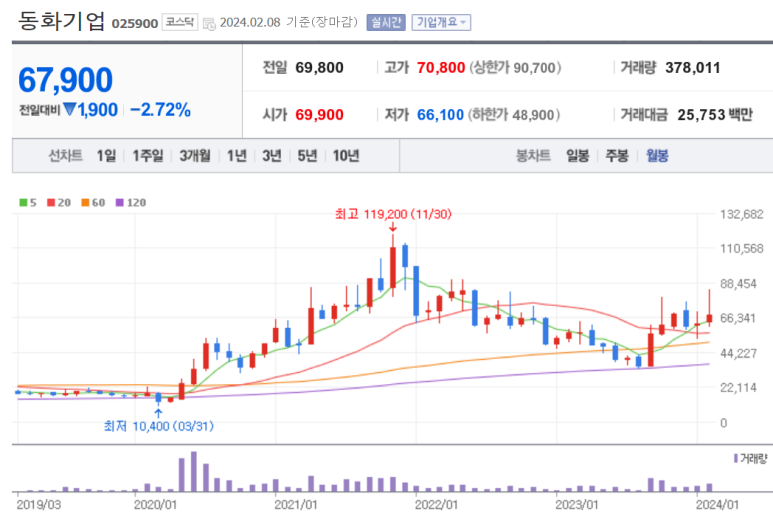The height and width of the screenshot is (516, 773).
Task: Click the 2020/01 x-axis label
Action: (155, 505)
